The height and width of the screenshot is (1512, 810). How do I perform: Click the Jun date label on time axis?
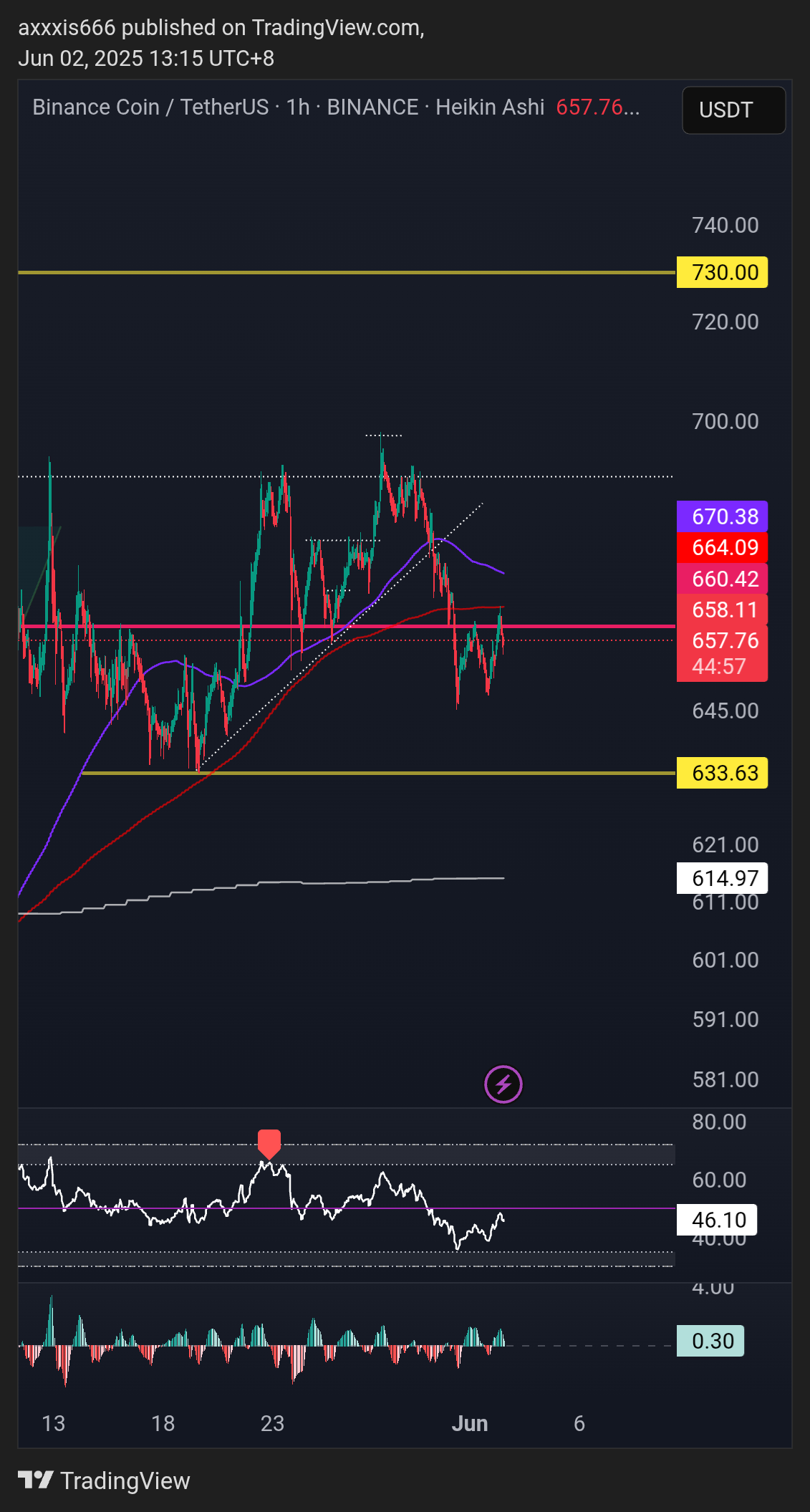pyautogui.click(x=470, y=1423)
